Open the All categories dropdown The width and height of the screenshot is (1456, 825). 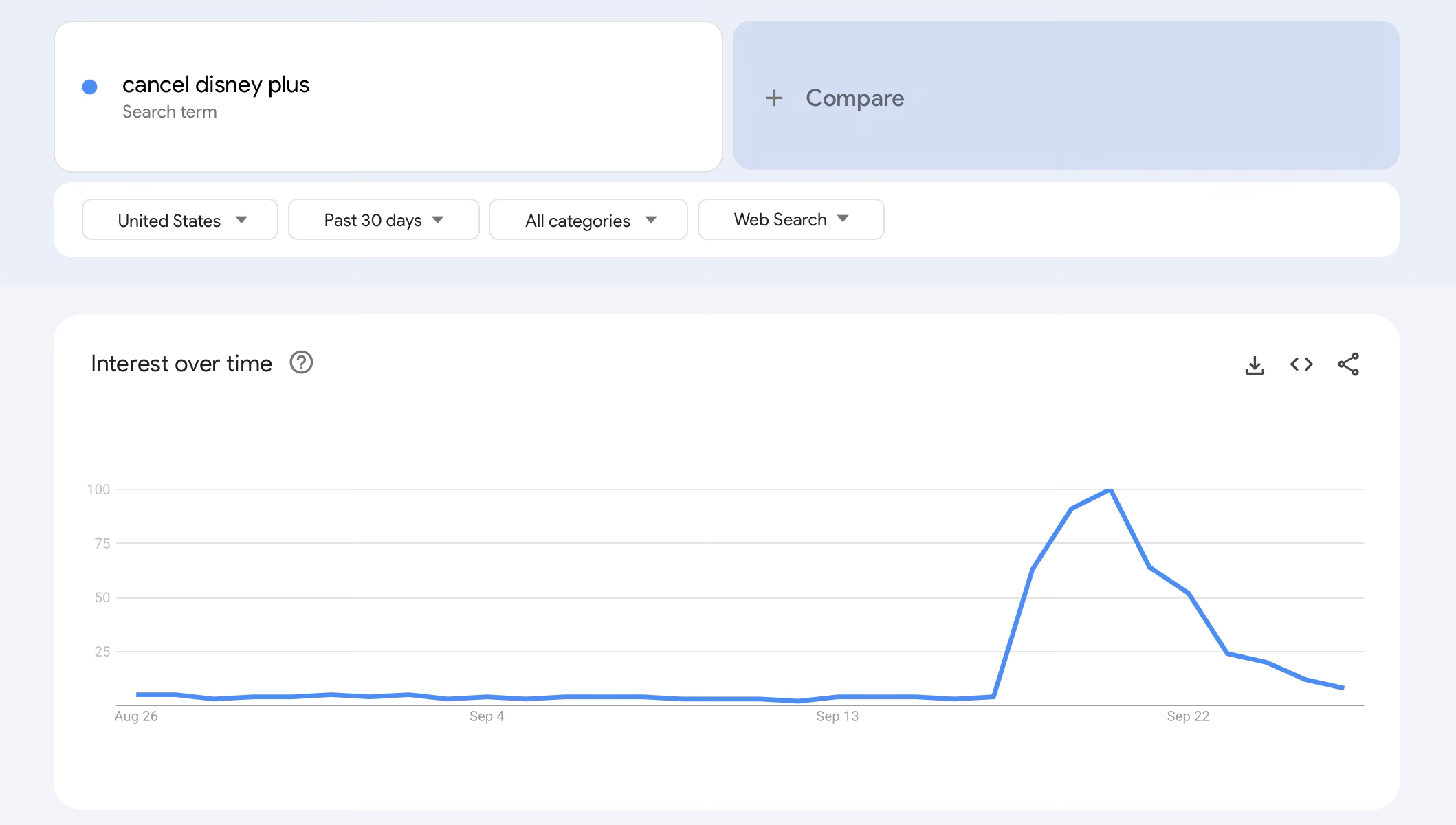(588, 220)
